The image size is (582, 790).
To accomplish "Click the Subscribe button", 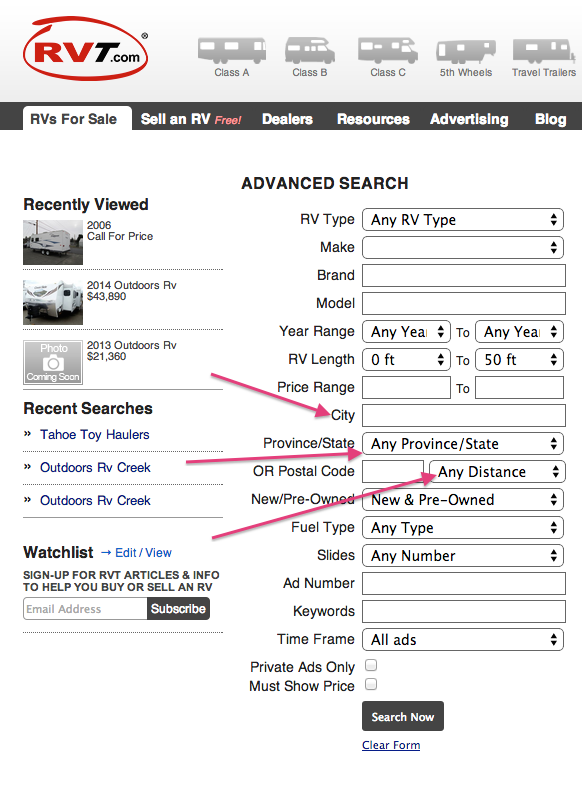I will 178,609.
